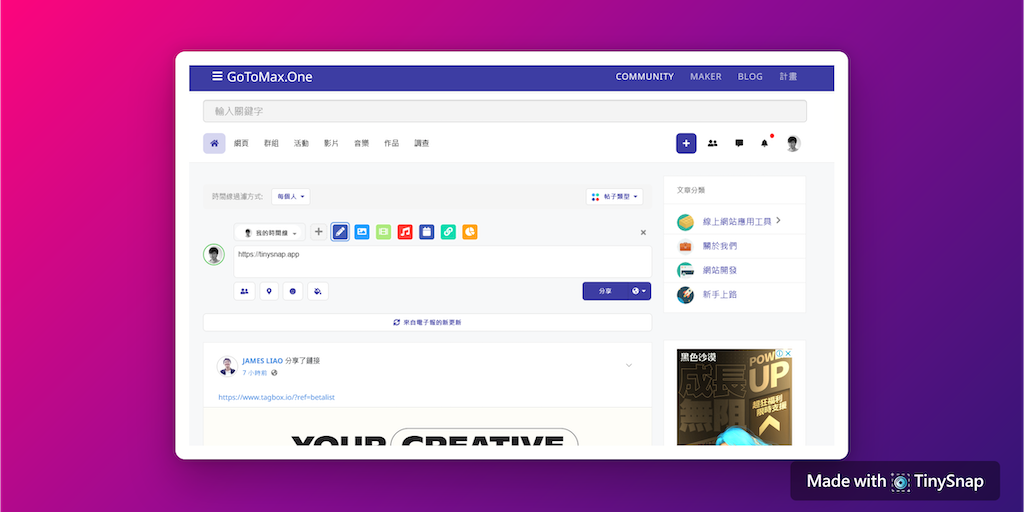Image resolution: width=1024 pixels, height=512 pixels.
Task: Open the globe privacy dropdown next to 分享
Action: pyautogui.click(x=639, y=291)
